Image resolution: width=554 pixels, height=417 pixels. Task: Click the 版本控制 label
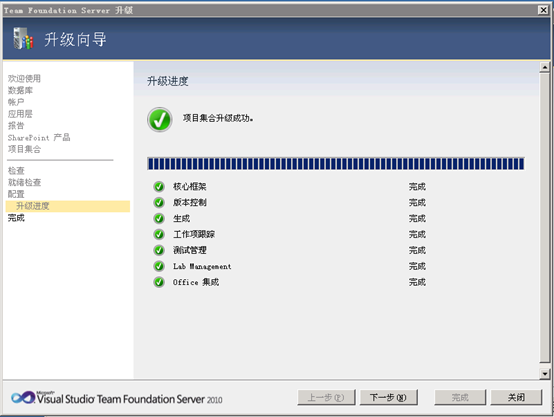coord(190,202)
